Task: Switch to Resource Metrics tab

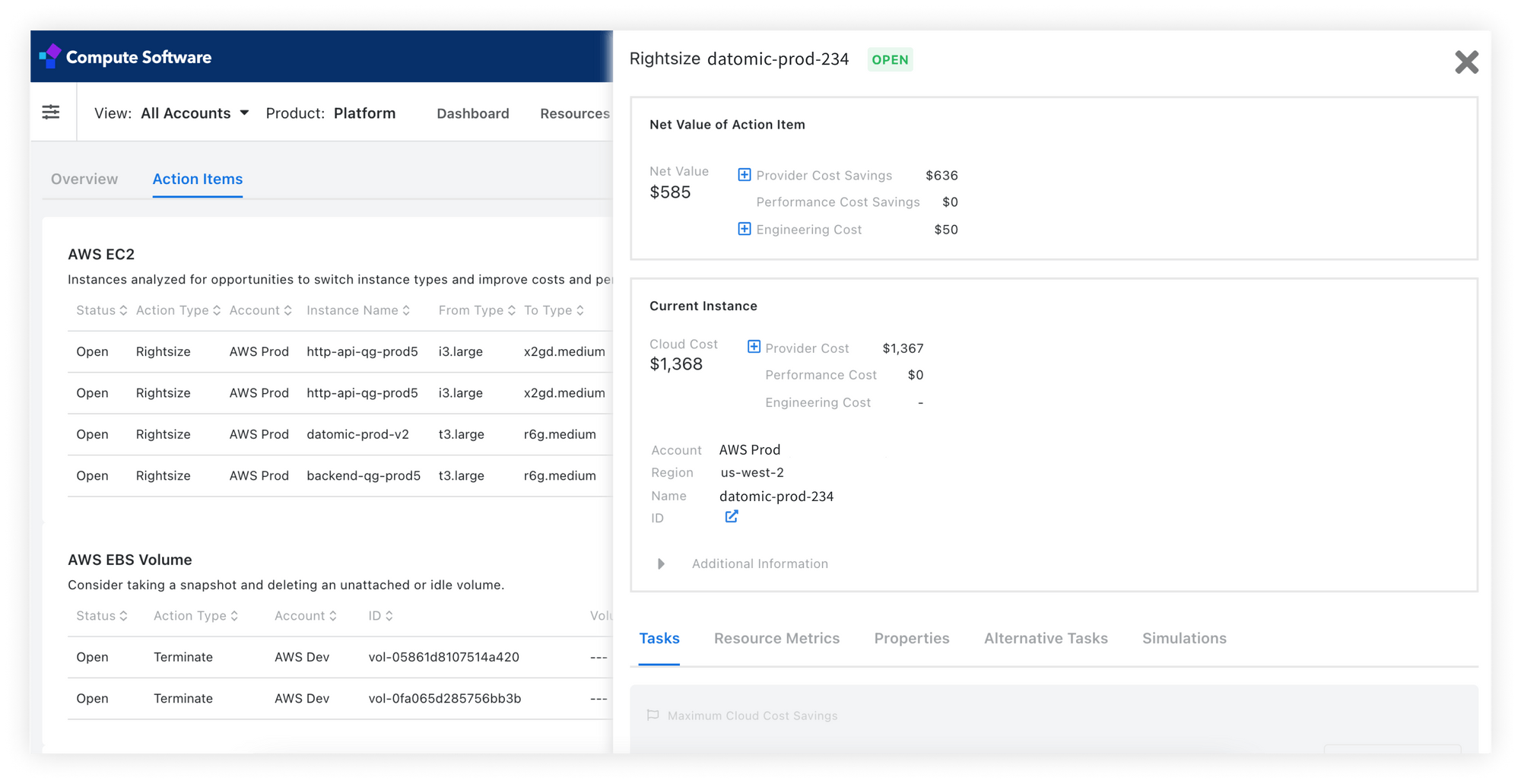Action: [x=776, y=639]
